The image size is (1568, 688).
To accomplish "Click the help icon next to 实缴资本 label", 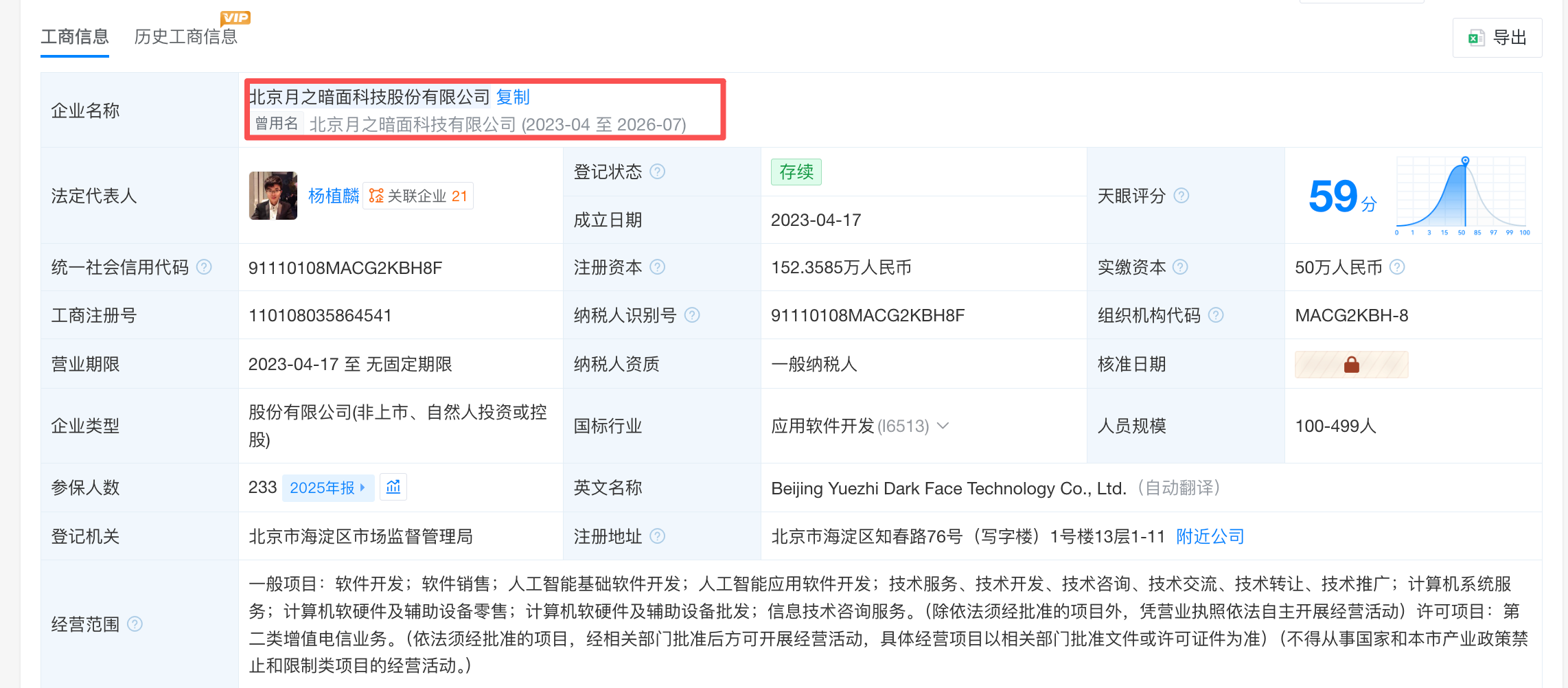I will tap(1180, 267).
